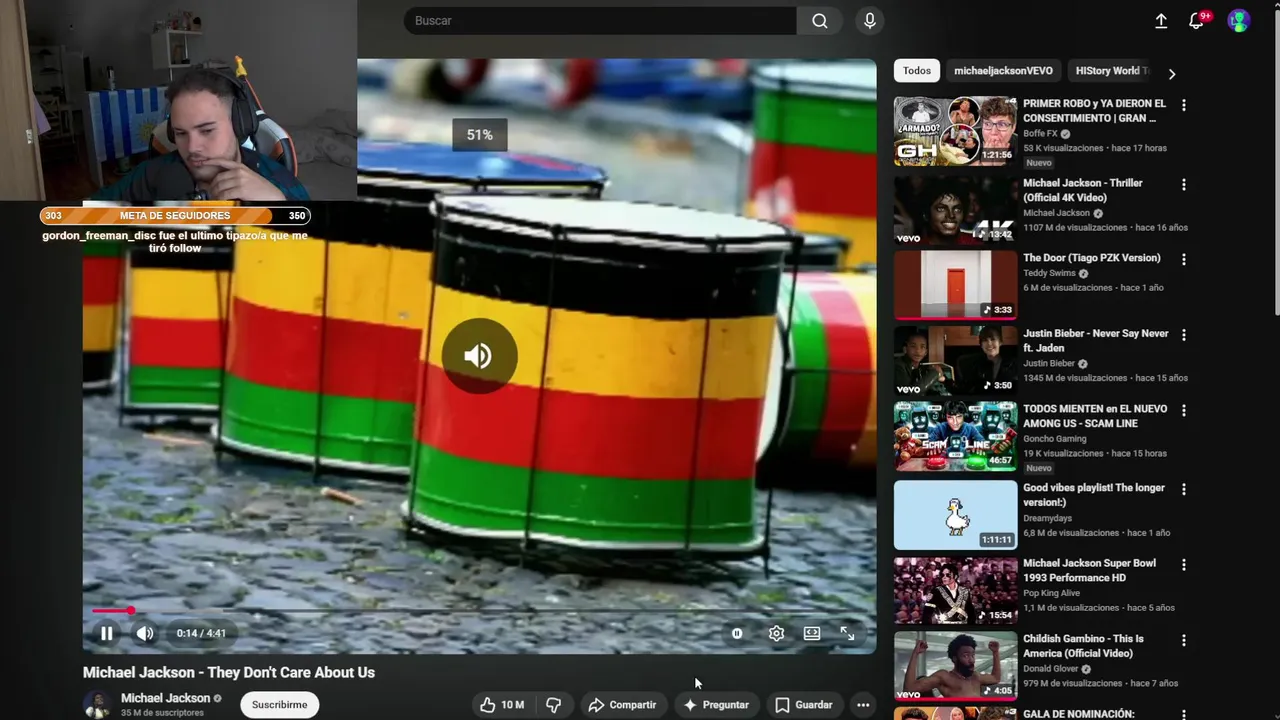The image size is (1280, 720).
Task: Click video title 'They Don't Care About Us'
Action: tap(229, 673)
